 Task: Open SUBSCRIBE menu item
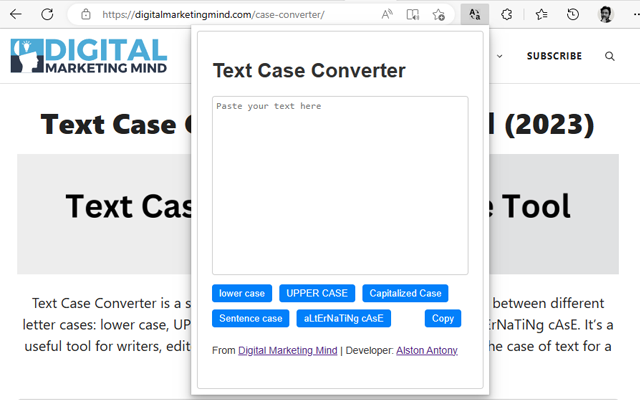[x=554, y=56]
